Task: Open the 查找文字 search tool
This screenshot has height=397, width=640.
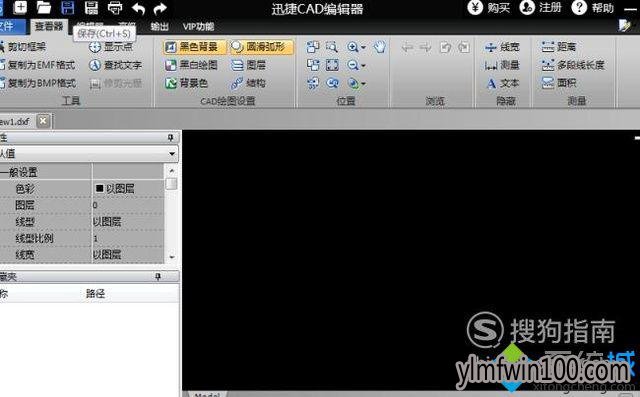Action: click(116, 65)
